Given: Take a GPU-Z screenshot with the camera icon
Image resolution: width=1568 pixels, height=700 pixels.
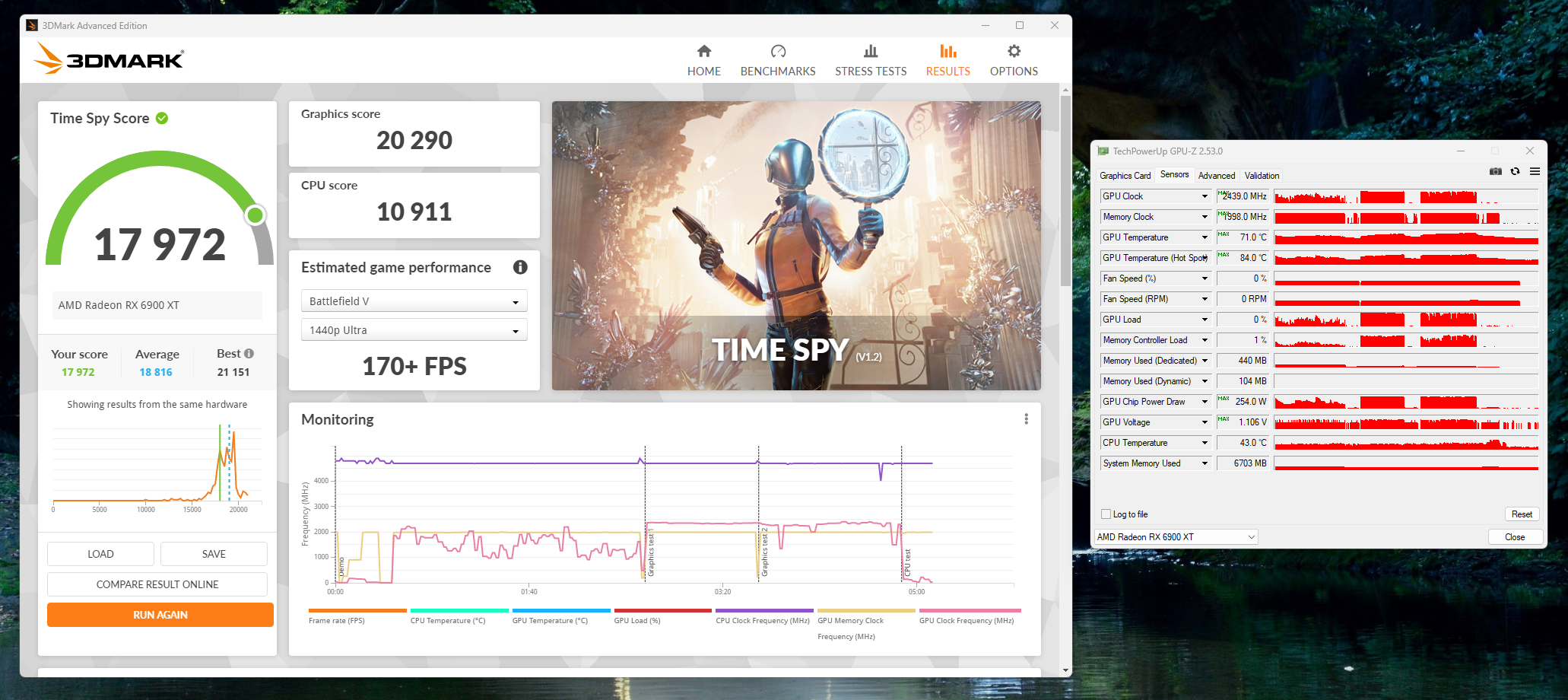Looking at the screenshot, I should coord(1495,172).
